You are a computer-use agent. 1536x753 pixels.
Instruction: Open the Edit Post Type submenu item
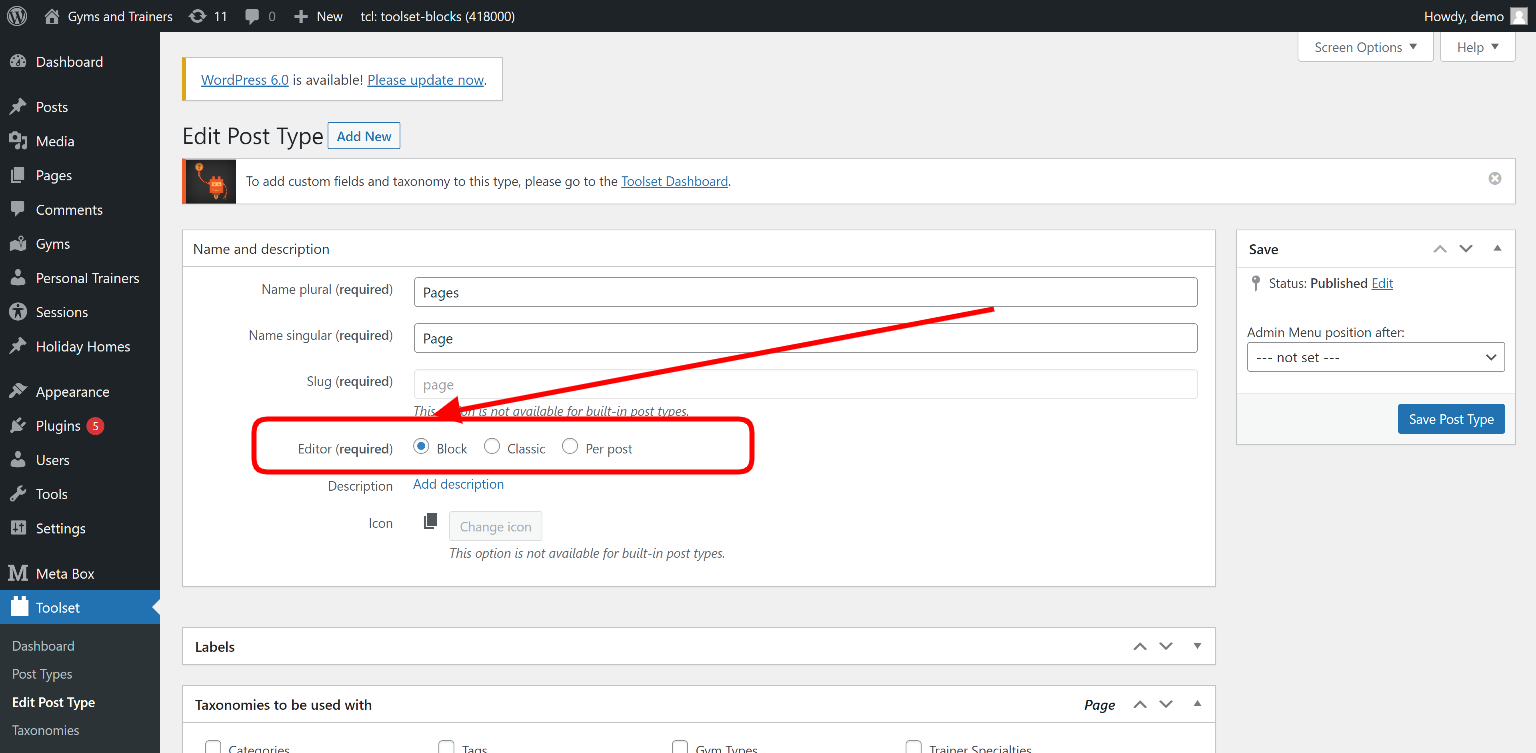pos(54,702)
